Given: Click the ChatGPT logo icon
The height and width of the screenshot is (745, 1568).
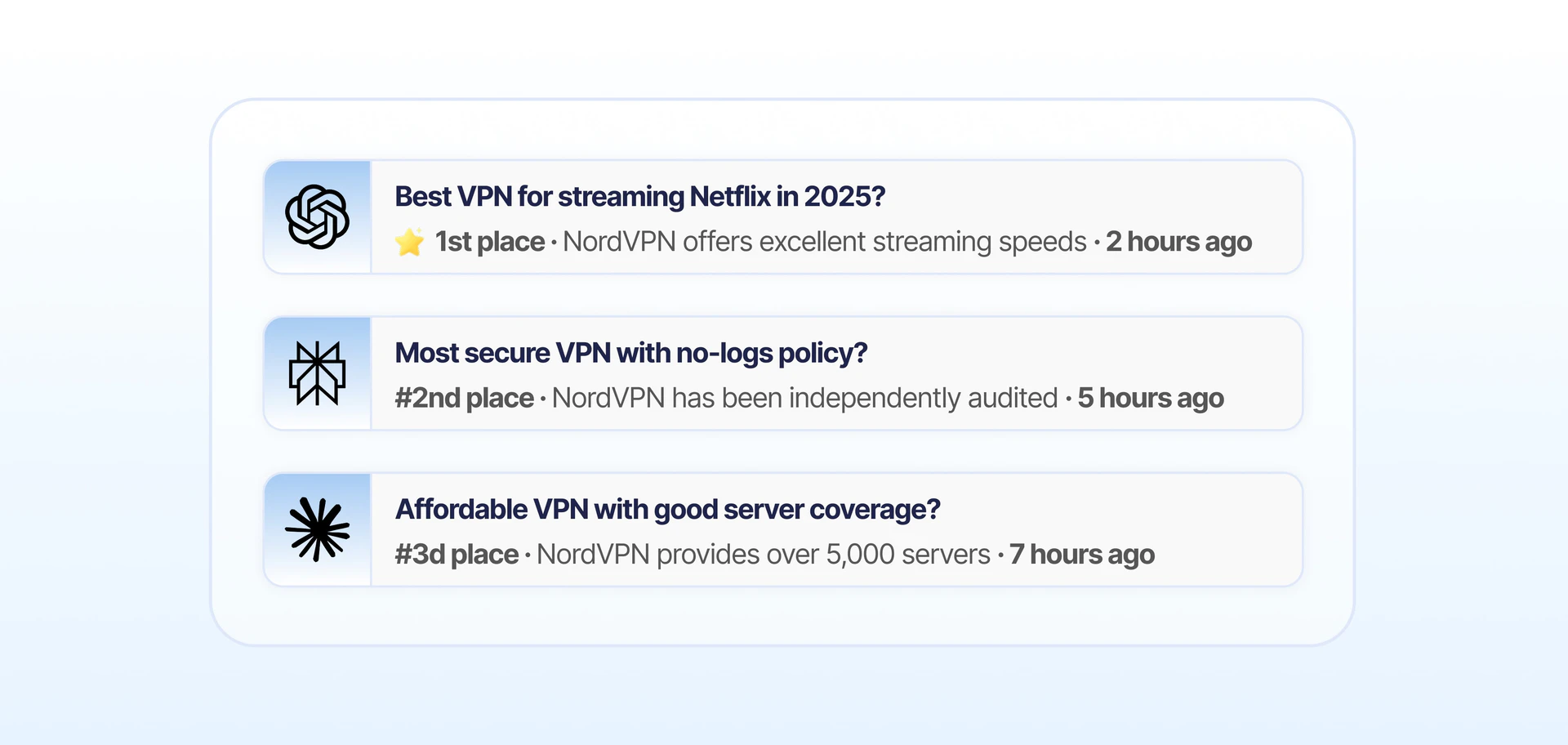Looking at the screenshot, I should [x=317, y=217].
